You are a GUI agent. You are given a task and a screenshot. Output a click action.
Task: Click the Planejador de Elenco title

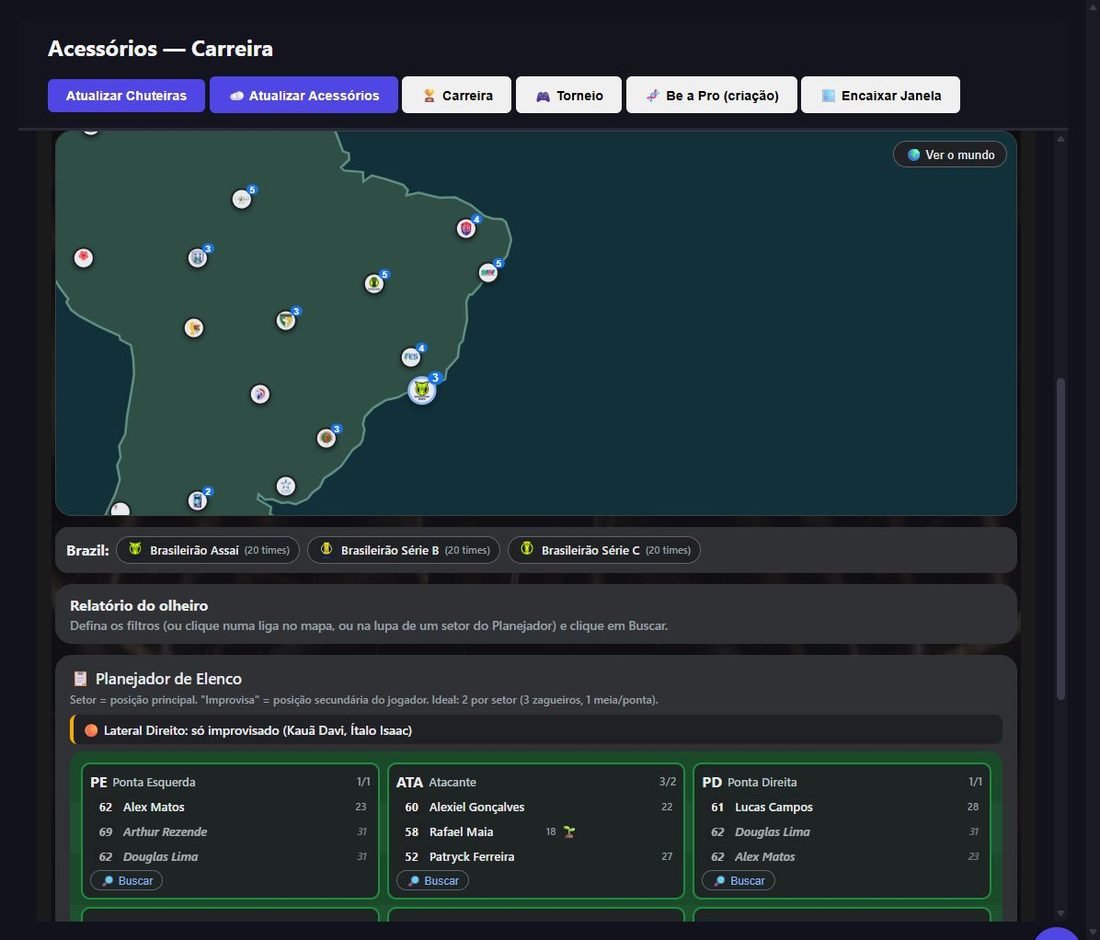pyautogui.click(x=168, y=678)
